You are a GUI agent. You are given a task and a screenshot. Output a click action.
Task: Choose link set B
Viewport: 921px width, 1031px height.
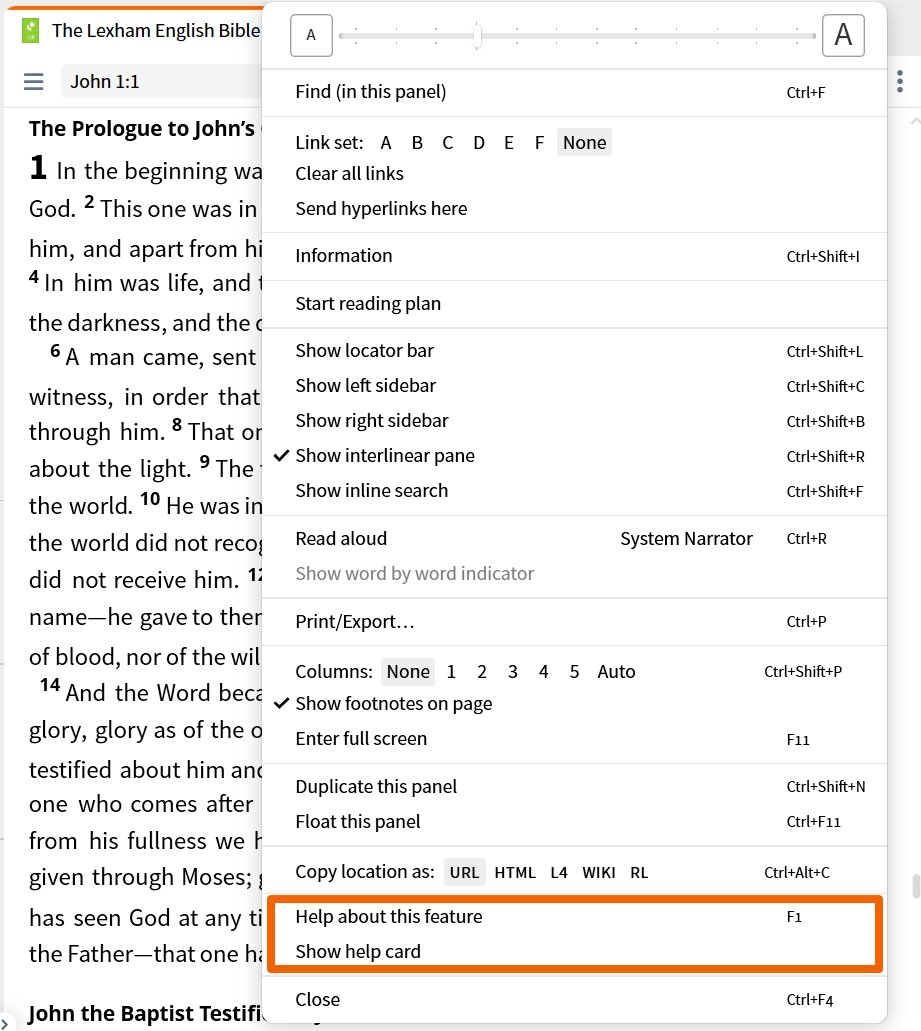point(417,143)
